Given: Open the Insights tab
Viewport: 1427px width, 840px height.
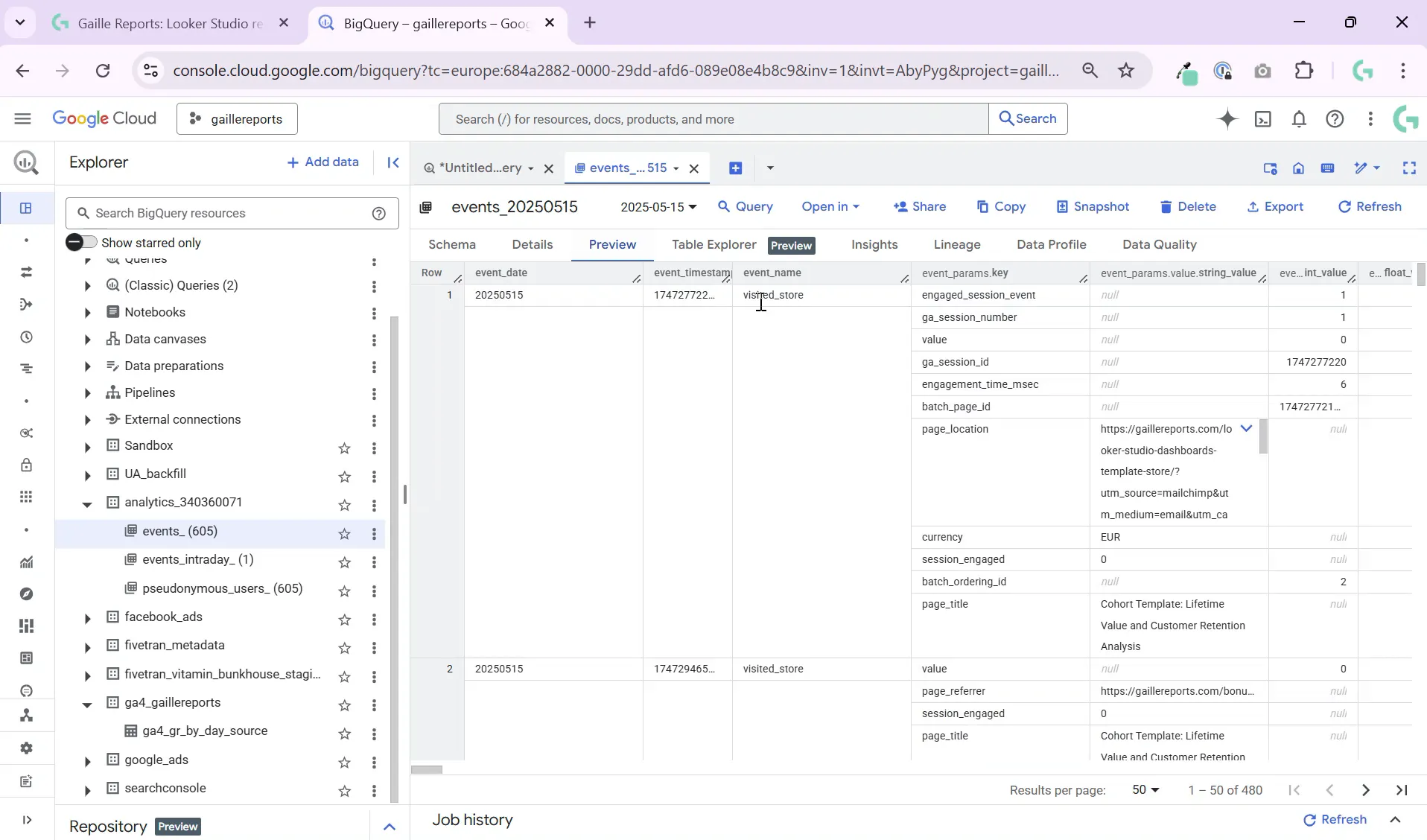Looking at the screenshot, I should point(874,244).
